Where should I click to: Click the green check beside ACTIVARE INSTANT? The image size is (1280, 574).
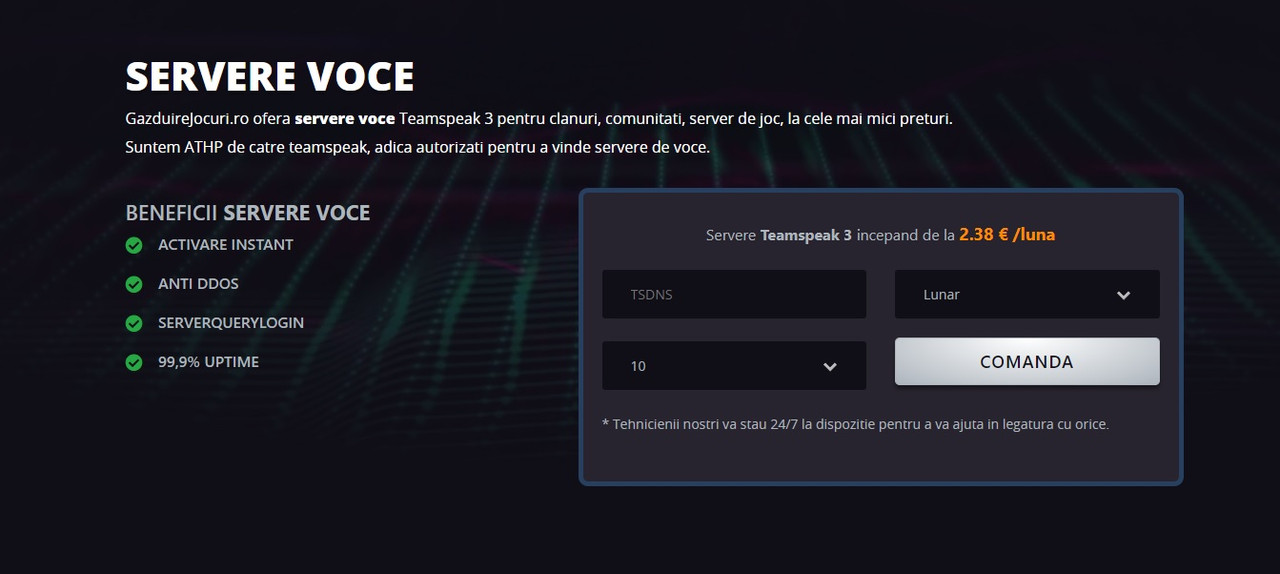click(x=134, y=245)
